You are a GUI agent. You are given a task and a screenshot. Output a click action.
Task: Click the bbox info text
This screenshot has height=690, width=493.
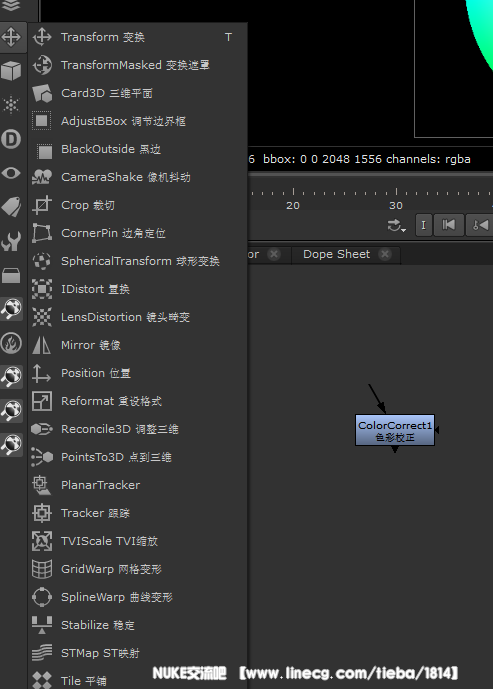(322, 159)
